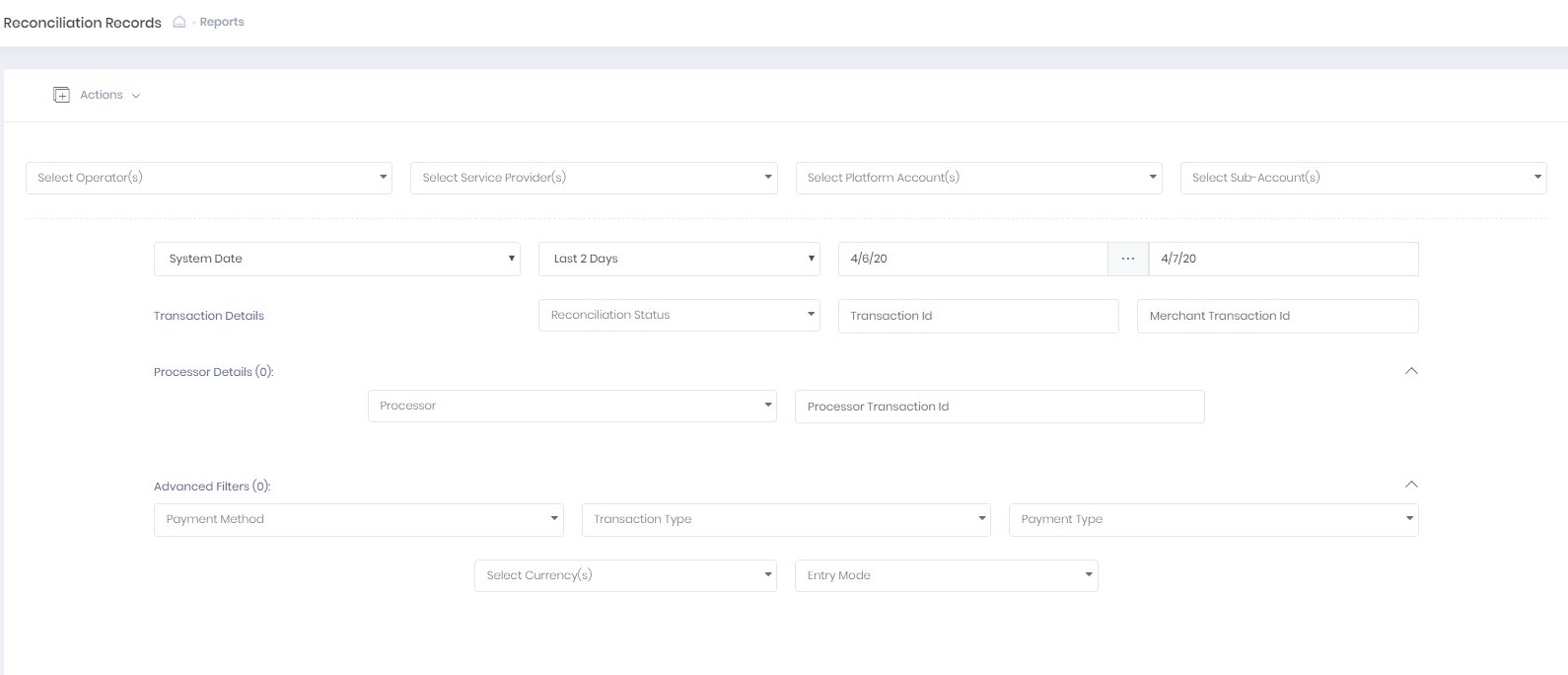This screenshot has height=675, width=1568.
Task: Click the start date field 4/6/20
Action: (972, 259)
